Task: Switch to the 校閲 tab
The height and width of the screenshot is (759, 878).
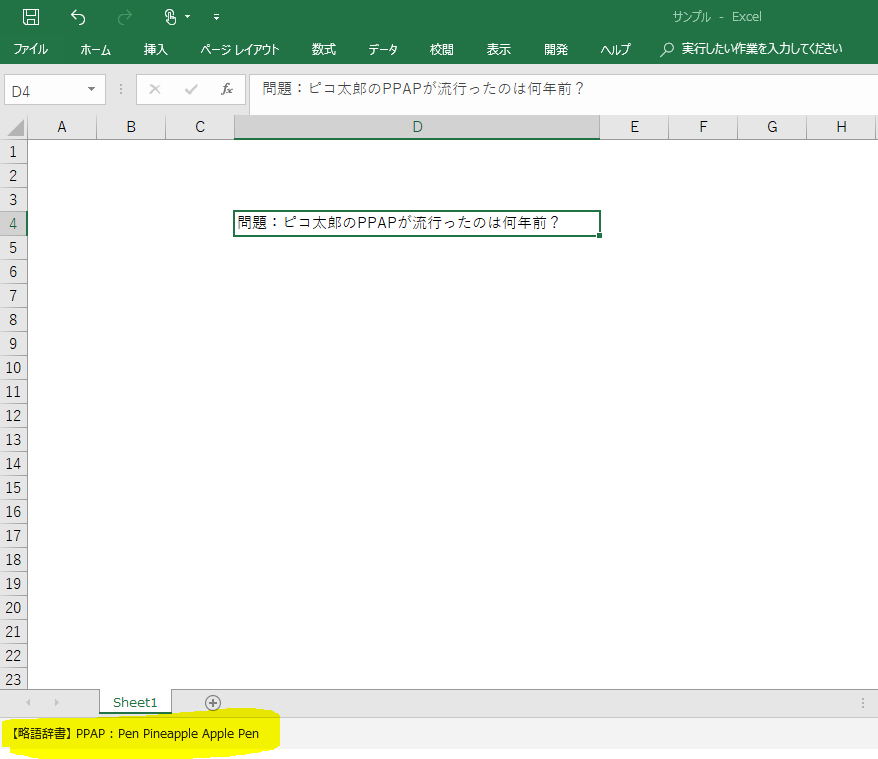Action: point(441,49)
